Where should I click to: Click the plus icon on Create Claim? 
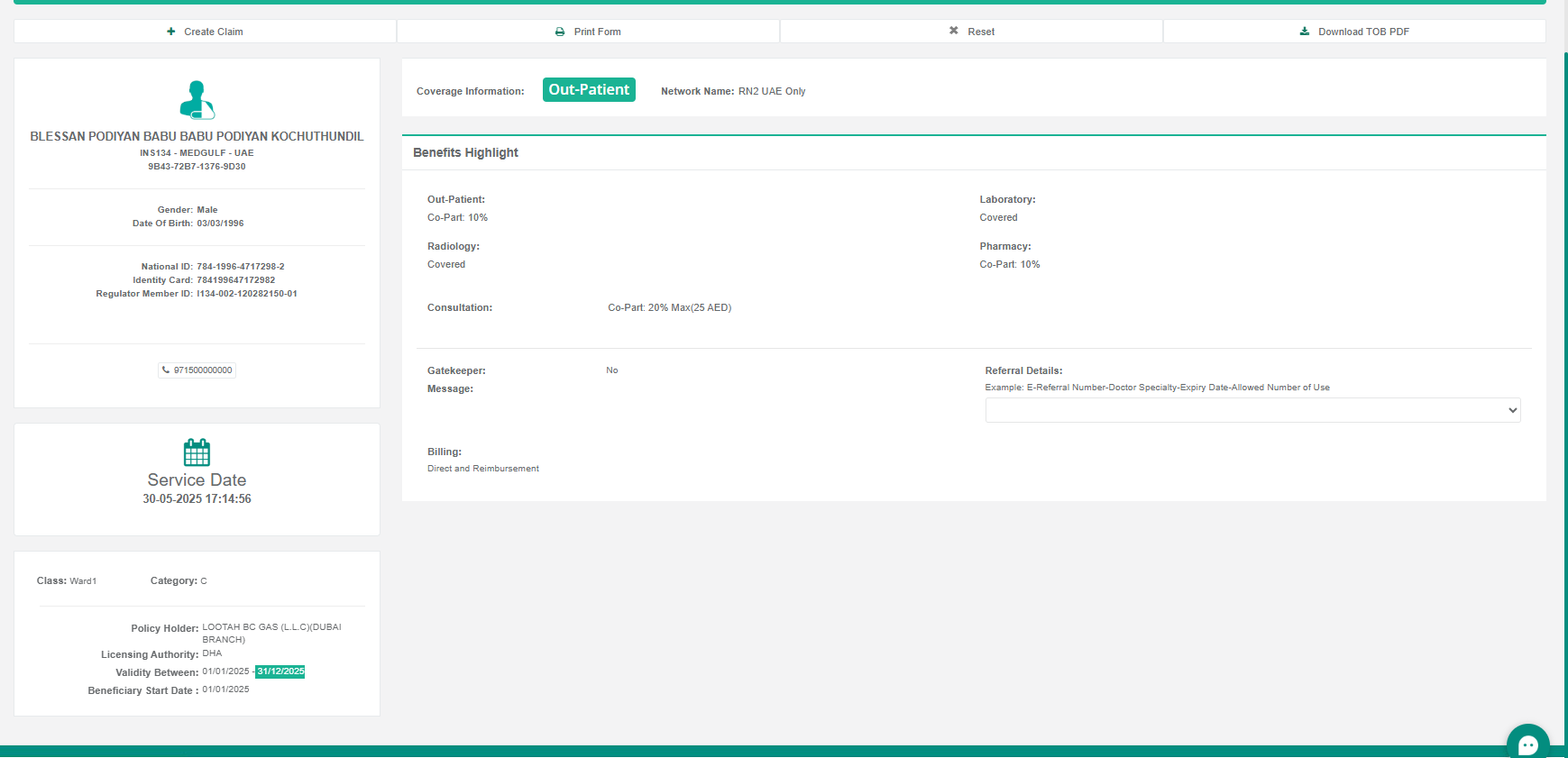coord(171,32)
